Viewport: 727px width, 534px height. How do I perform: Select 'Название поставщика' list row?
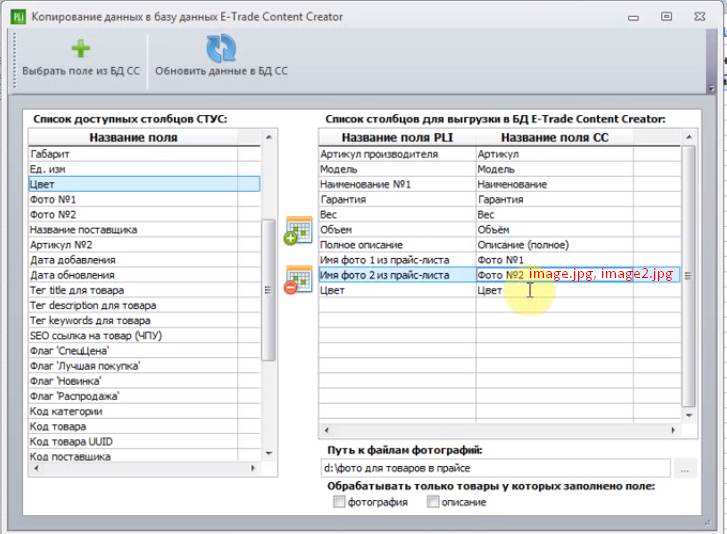pyautogui.click(x=144, y=229)
